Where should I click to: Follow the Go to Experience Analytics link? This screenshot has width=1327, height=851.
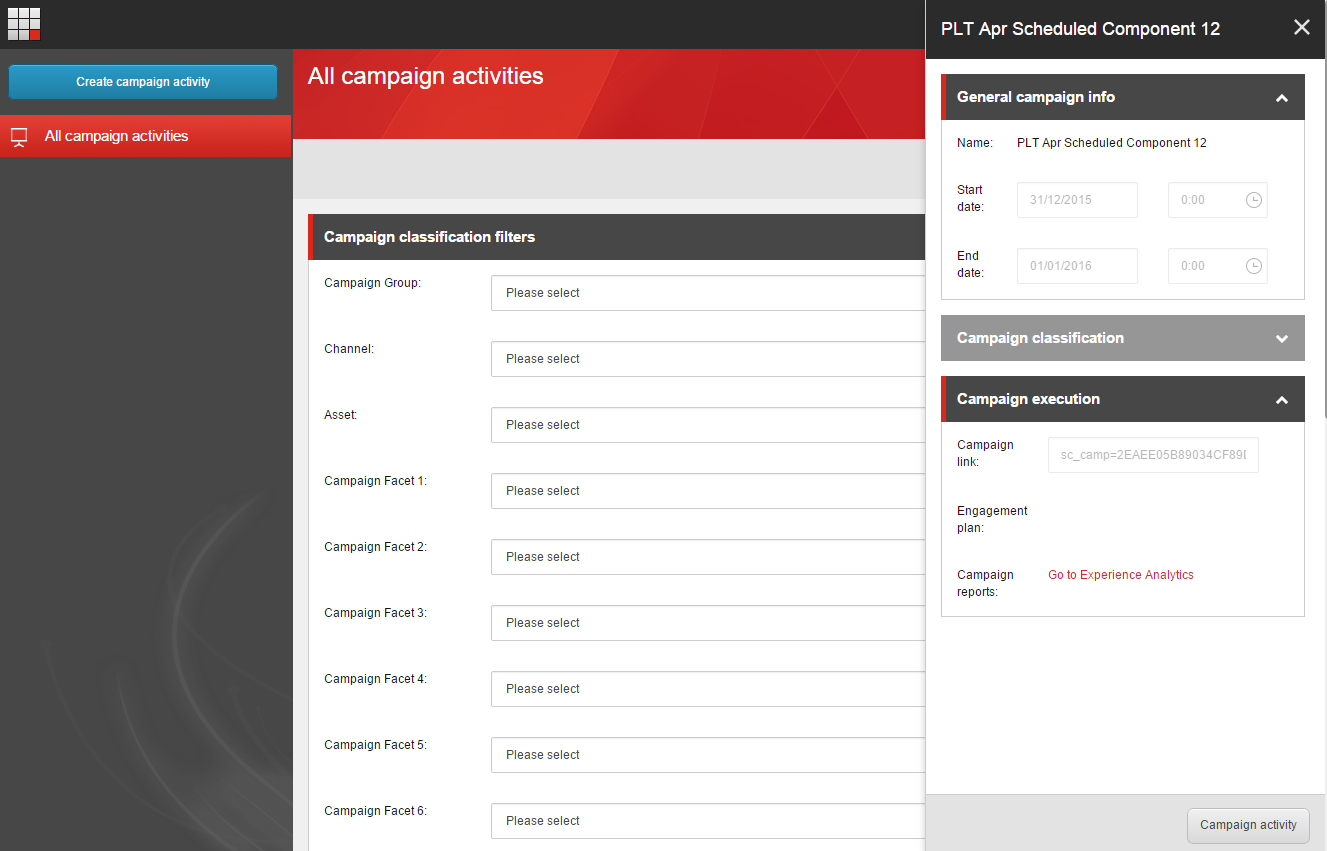coord(1121,575)
